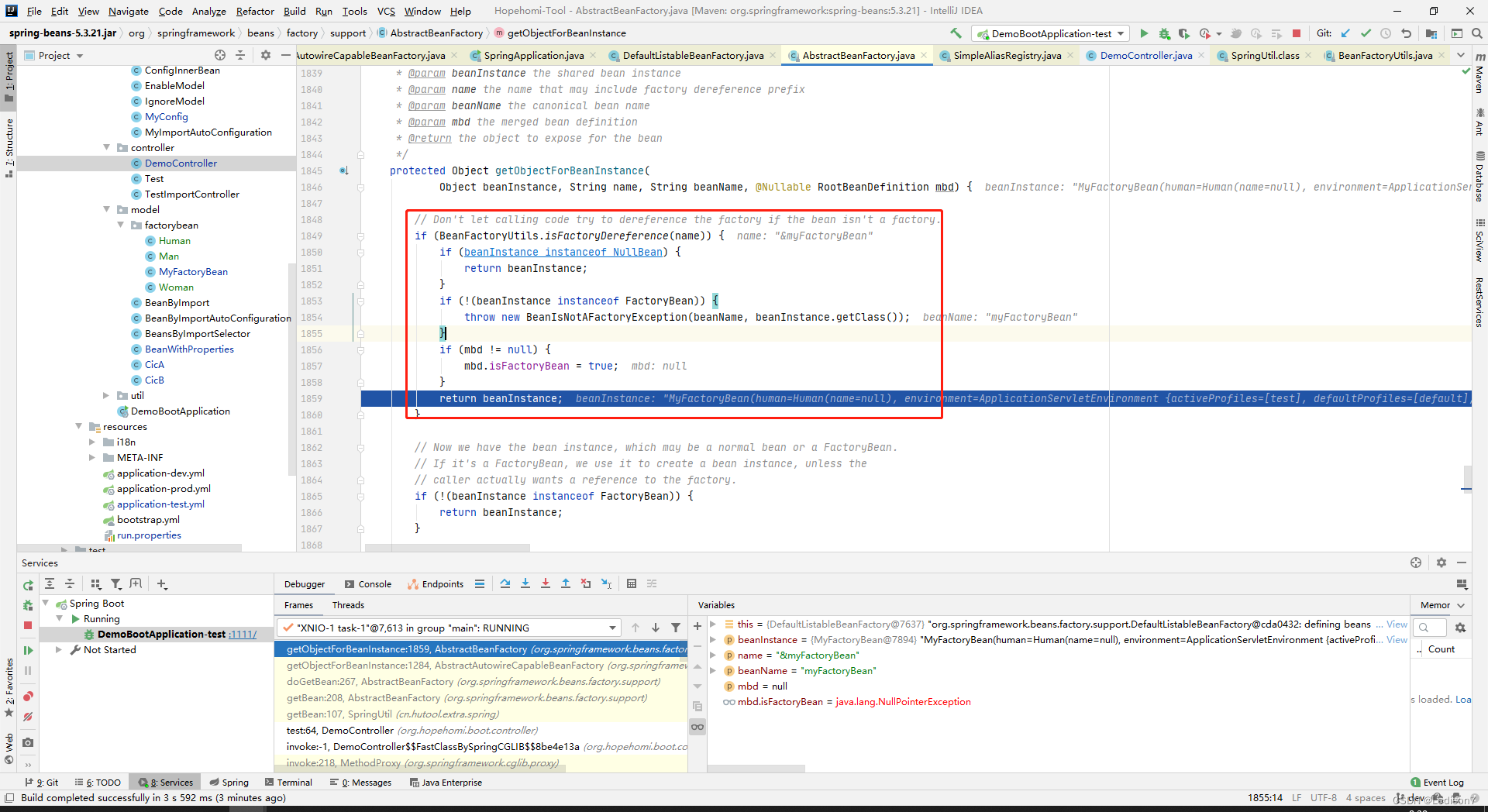Toggle the Event Log tool window
This screenshot has width=1488, height=812.
pyautogui.click(x=1437, y=783)
